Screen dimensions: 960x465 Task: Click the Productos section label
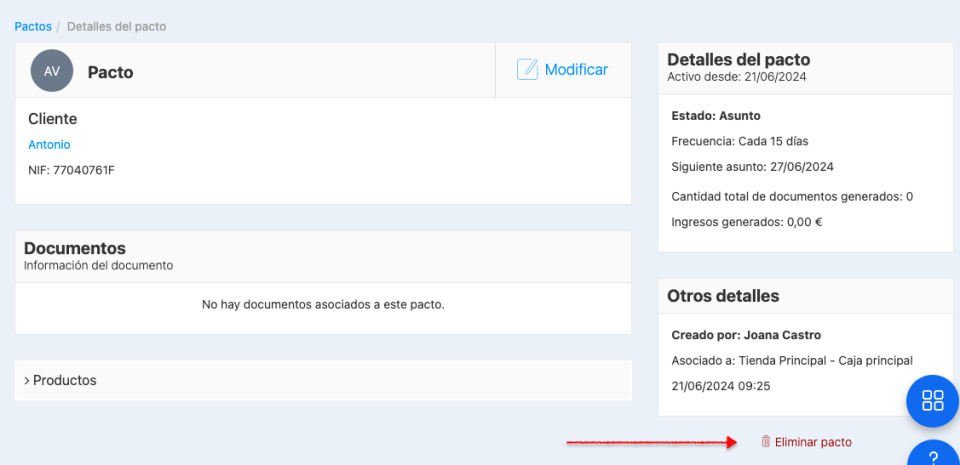coord(65,381)
